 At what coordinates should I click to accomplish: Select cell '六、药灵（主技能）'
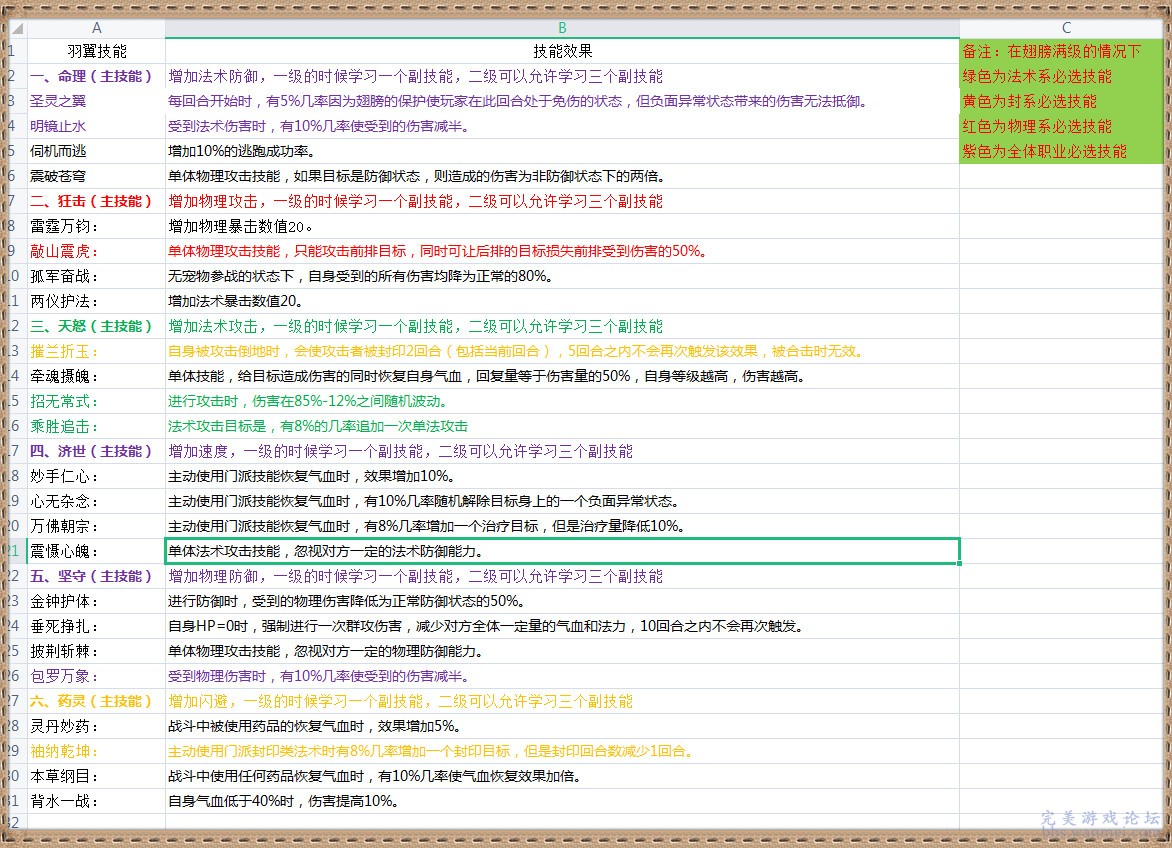point(96,702)
